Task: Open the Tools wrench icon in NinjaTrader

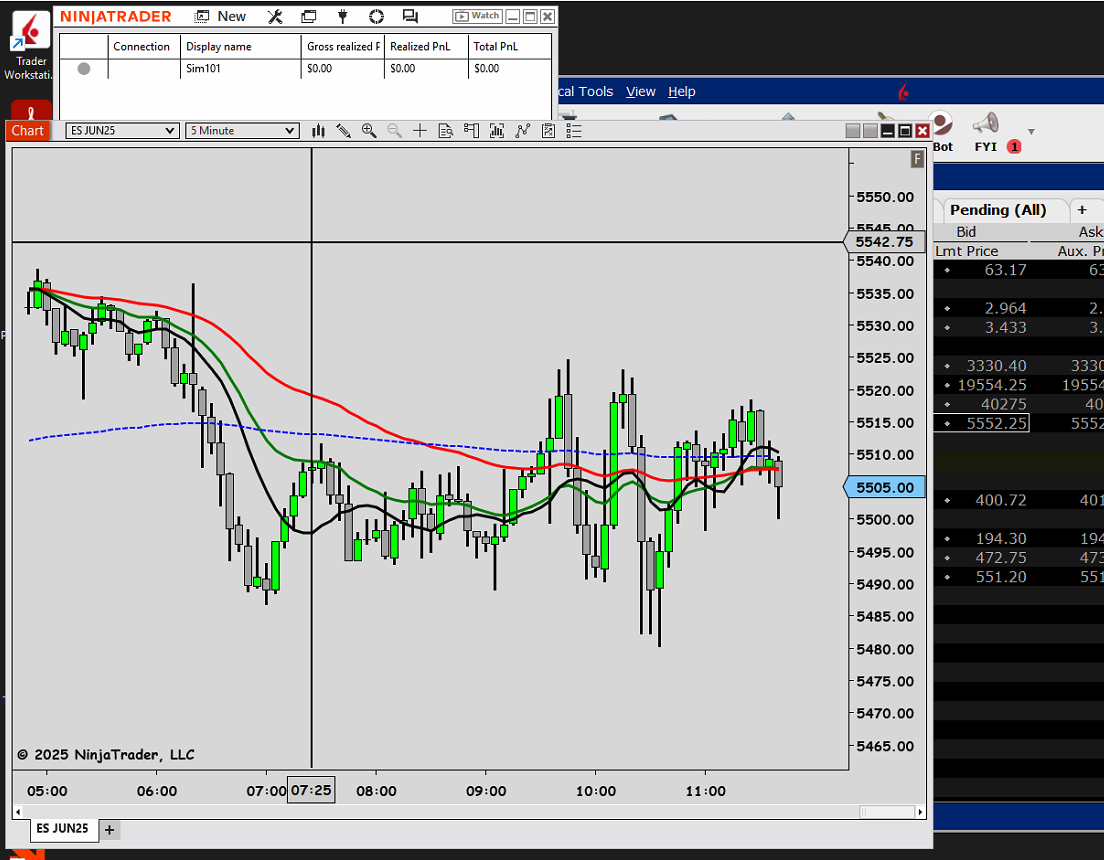Action: [x=275, y=16]
